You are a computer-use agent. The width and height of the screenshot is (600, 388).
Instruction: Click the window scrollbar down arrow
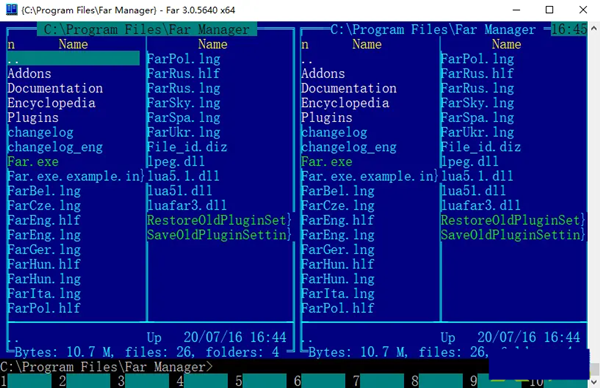pyautogui.click(x=594, y=382)
